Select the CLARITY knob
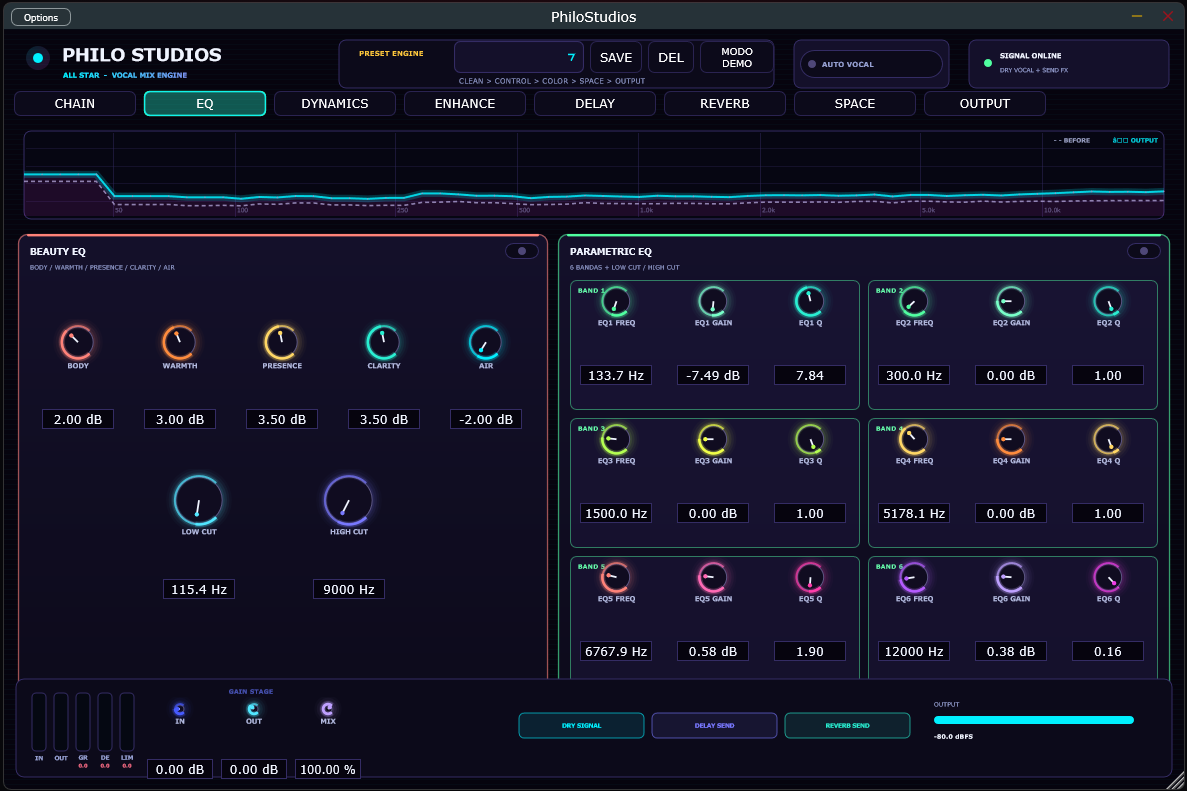Image resolution: width=1187 pixels, height=791 pixels. (383, 342)
